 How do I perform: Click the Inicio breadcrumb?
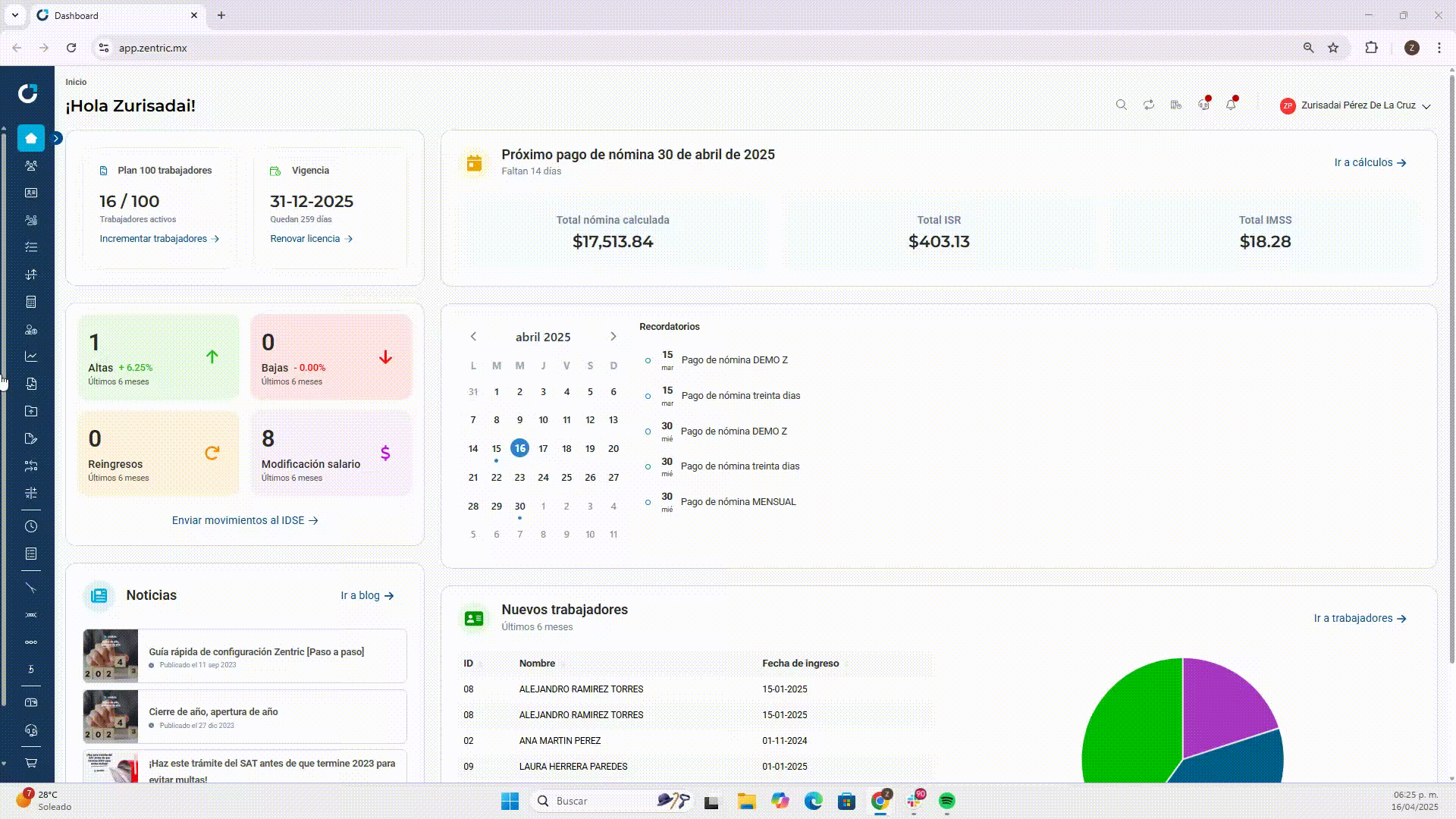76,82
